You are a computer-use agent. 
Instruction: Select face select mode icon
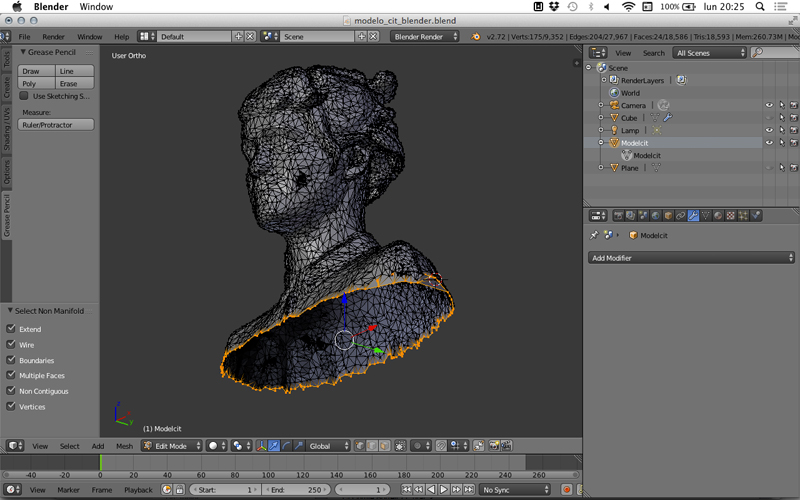384,446
